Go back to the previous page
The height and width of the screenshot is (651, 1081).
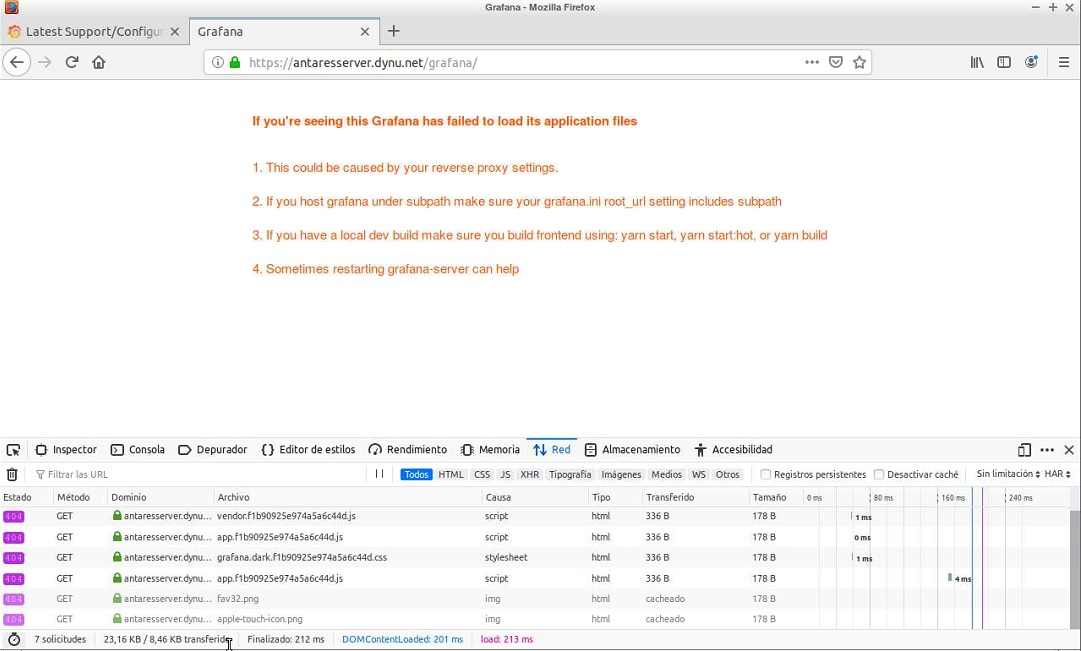pyautogui.click(x=17, y=62)
